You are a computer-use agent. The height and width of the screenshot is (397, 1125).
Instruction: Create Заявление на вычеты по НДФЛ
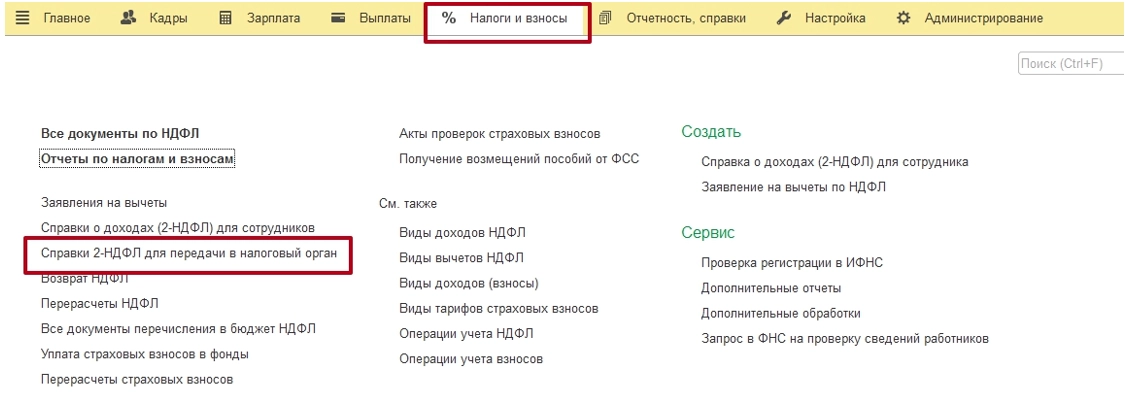[794, 187]
